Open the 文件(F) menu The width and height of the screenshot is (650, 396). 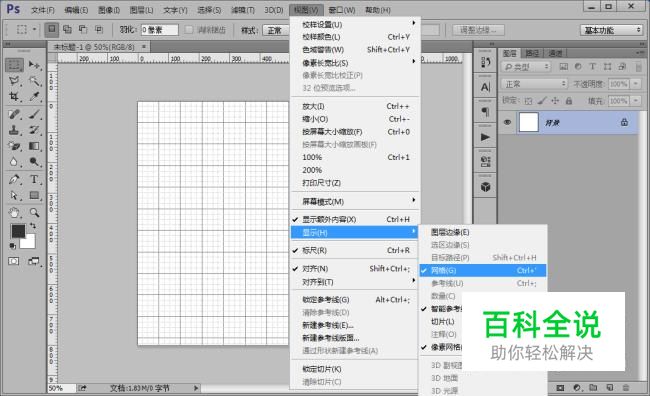pos(43,10)
